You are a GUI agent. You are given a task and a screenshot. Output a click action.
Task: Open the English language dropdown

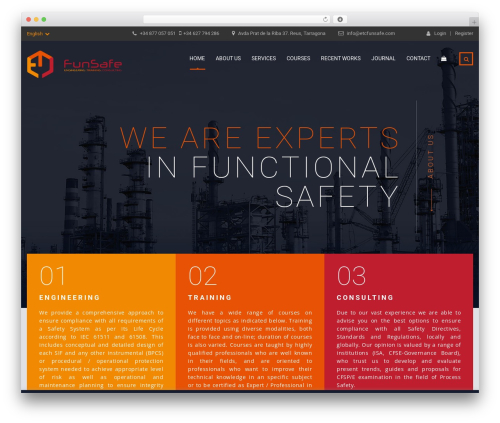(38, 34)
